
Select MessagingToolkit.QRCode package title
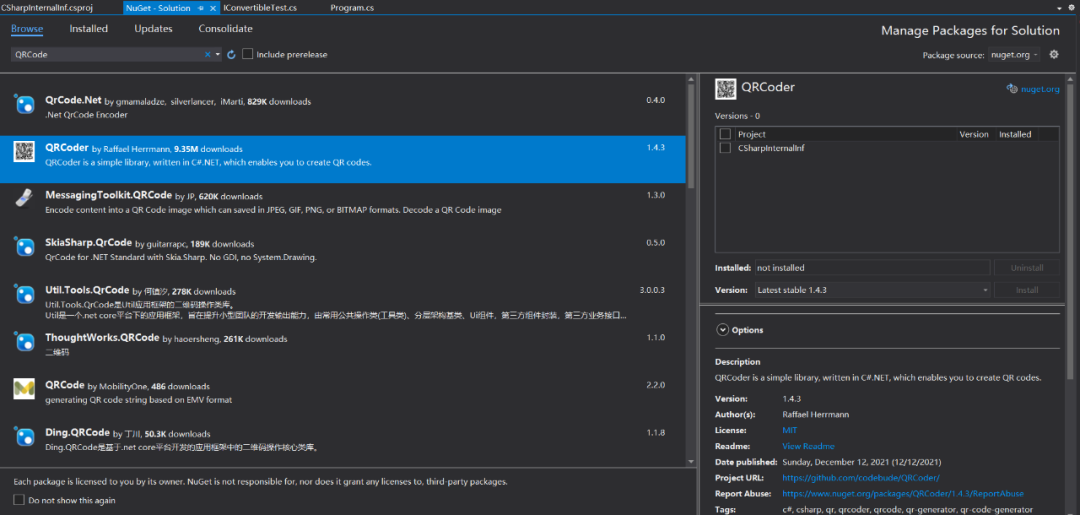109,196
